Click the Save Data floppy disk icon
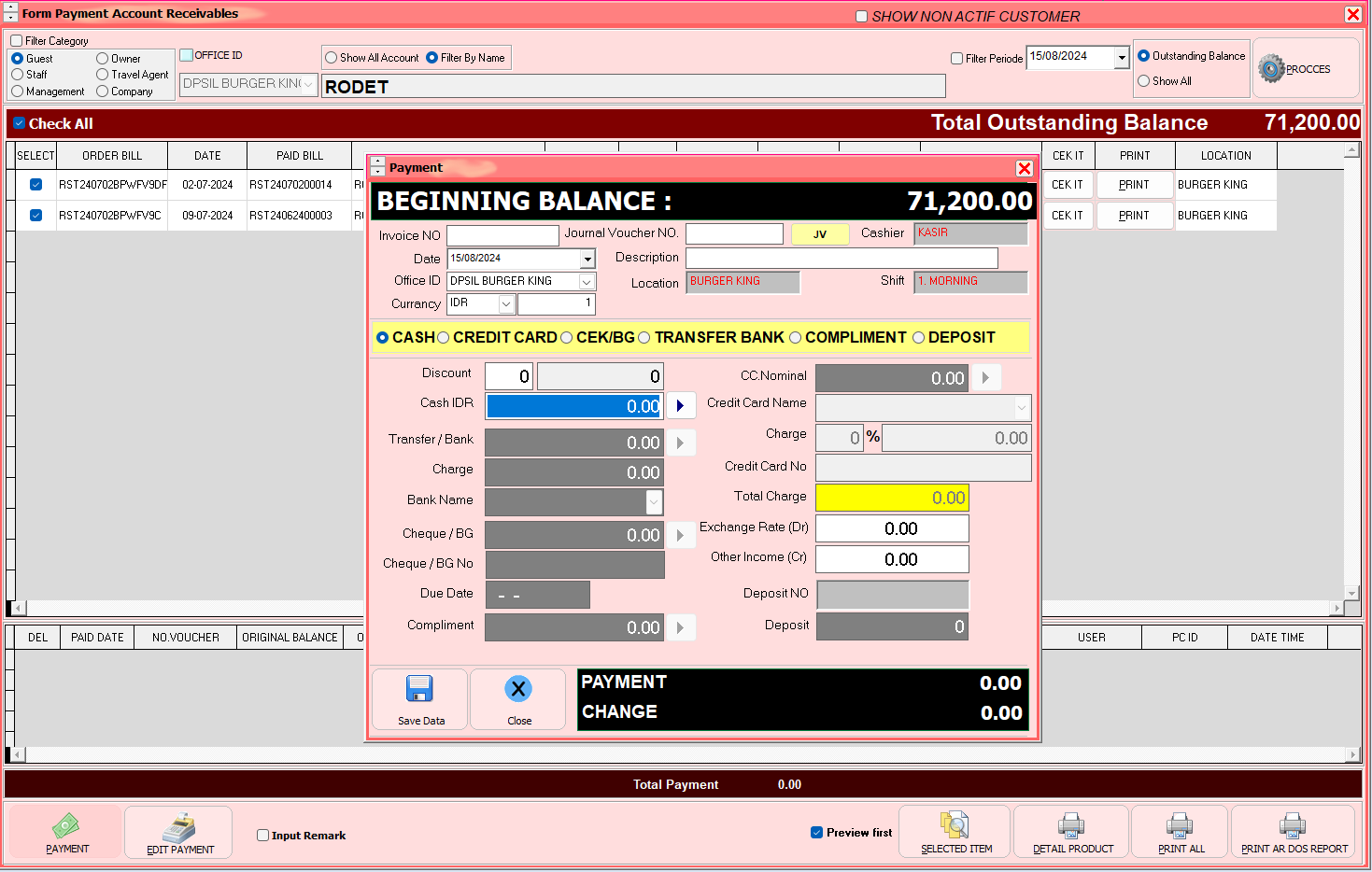This screenshot has width=1372, height=872. pyautogui.click(x=419, y=690)
